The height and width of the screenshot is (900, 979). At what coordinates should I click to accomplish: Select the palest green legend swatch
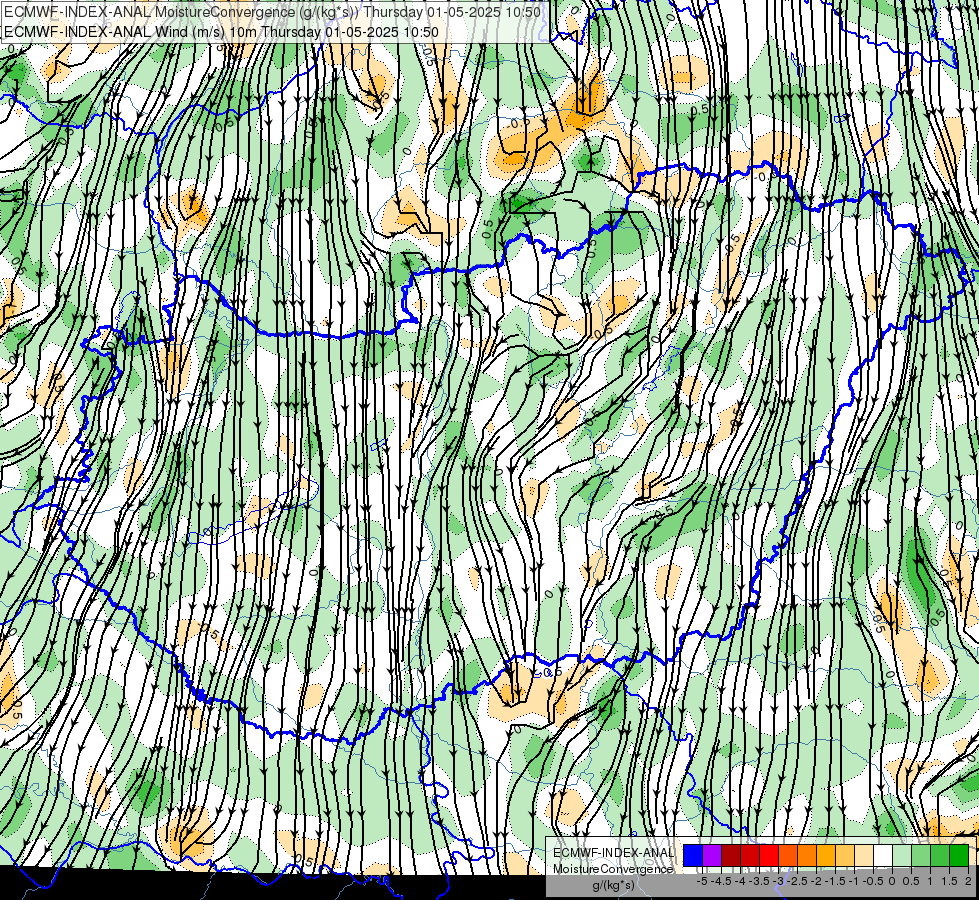click(x=902, y=855)
